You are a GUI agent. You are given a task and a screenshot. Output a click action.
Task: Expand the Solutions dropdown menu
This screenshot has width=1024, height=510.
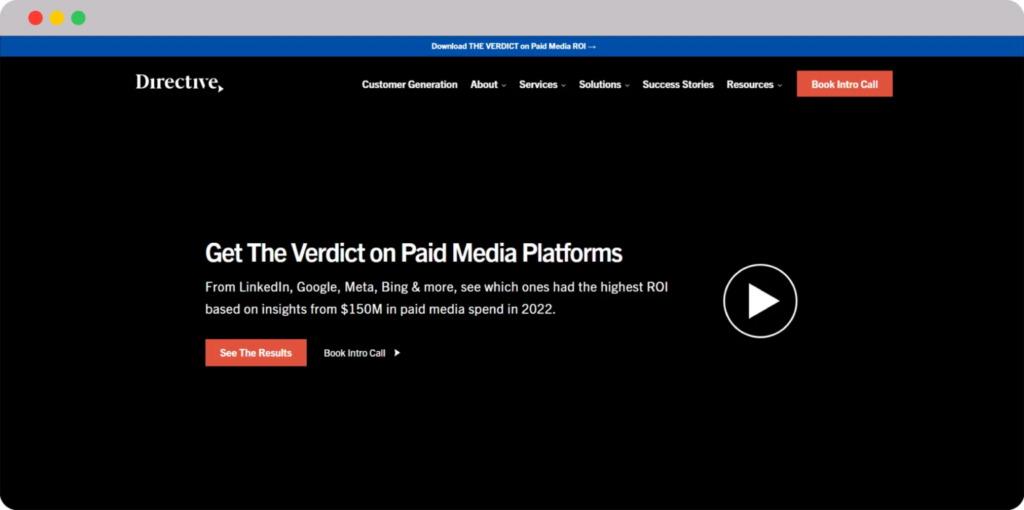pos(604,85)
